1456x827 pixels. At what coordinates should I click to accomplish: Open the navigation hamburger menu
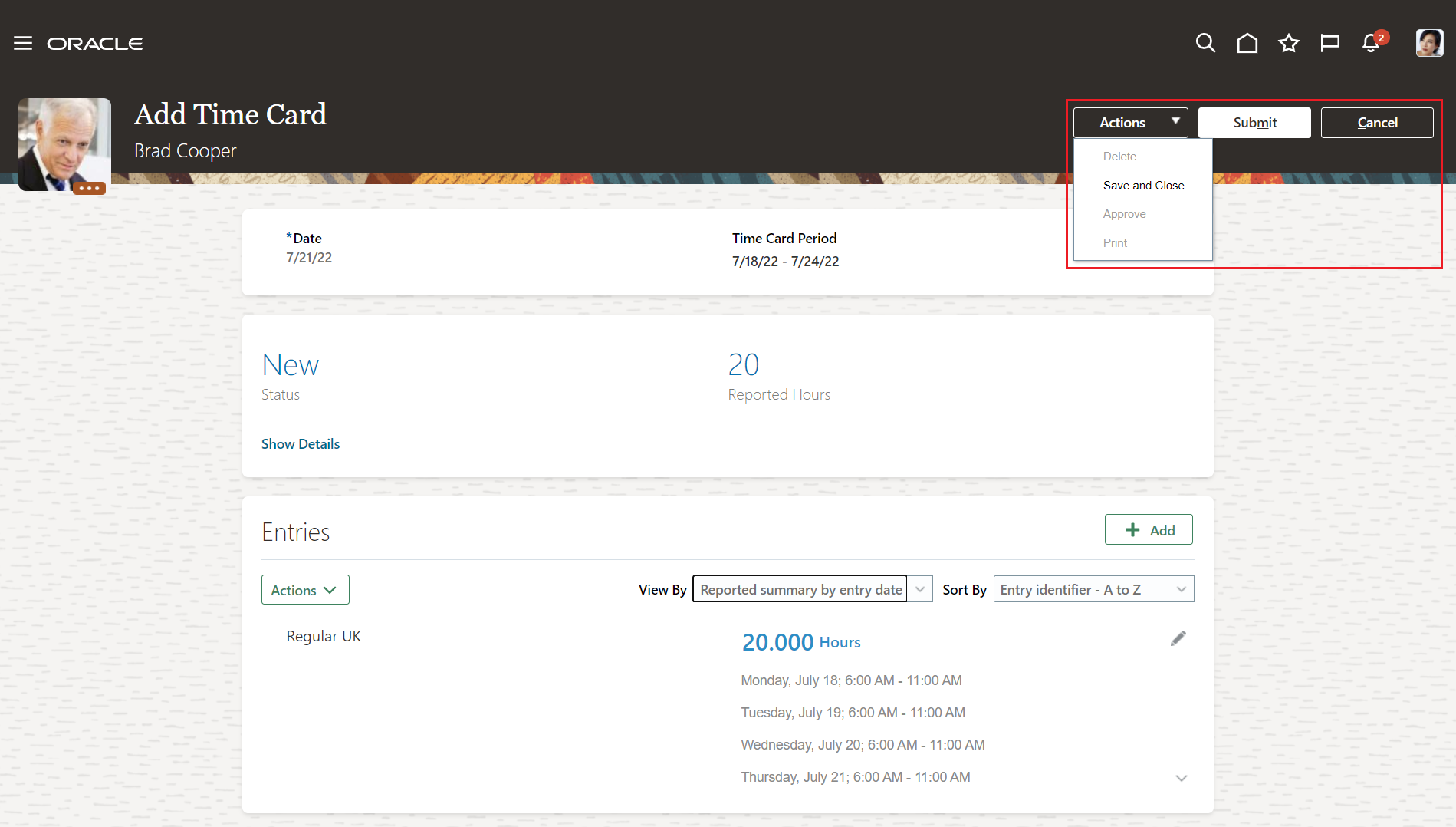[23, 43]
